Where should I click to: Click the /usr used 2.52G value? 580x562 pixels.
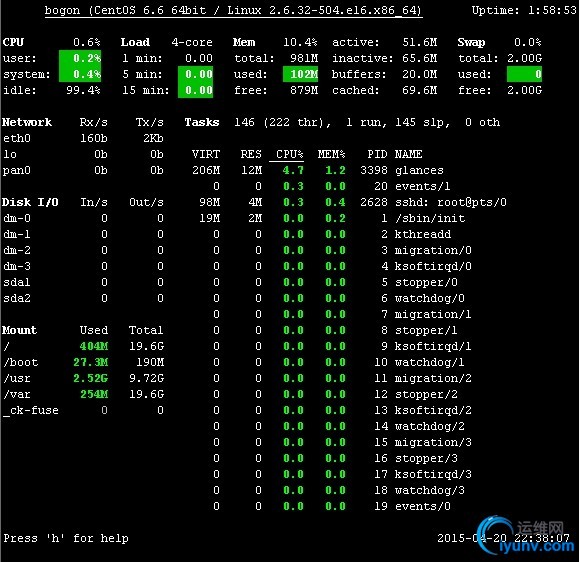pyautogui.click(x=91, y=378)
